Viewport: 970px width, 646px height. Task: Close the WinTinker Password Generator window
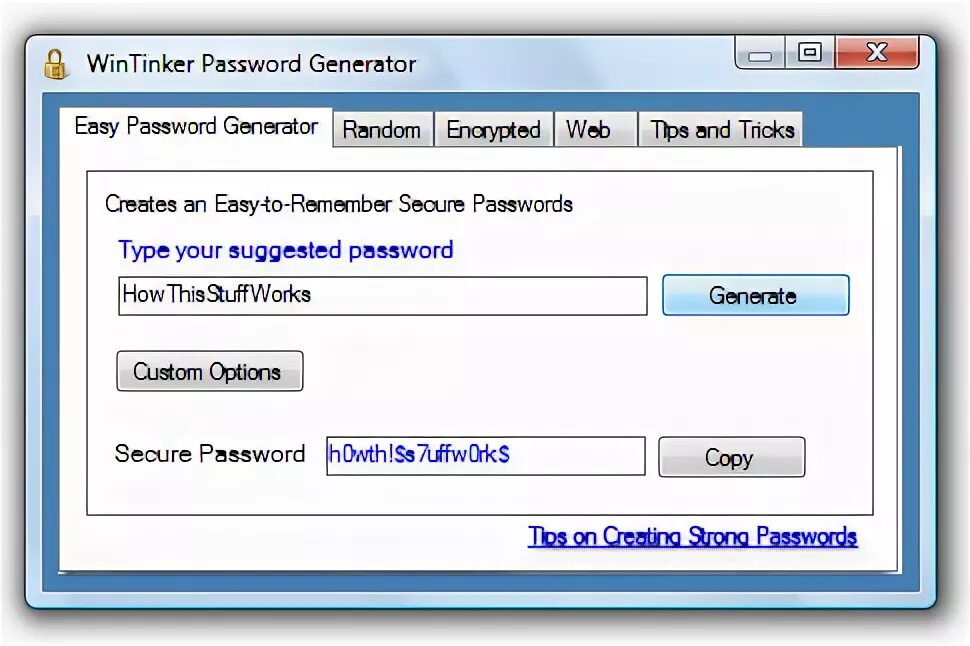[877, 53]
